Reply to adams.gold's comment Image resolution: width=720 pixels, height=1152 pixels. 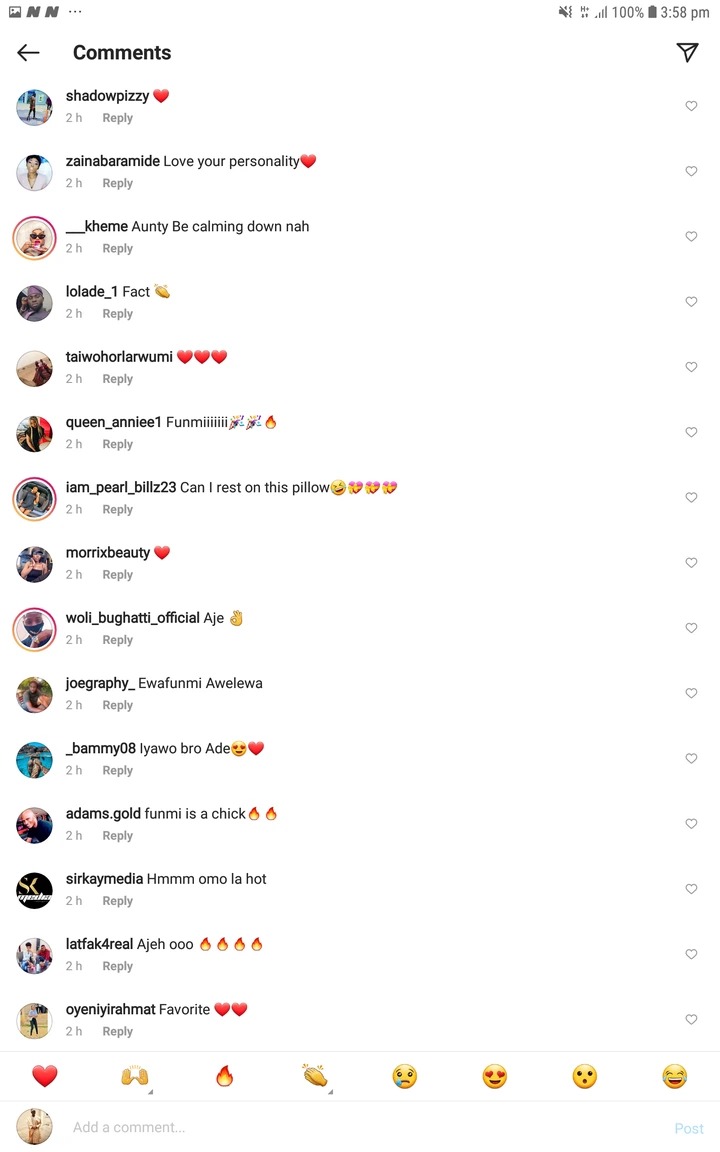coord(118,835)
